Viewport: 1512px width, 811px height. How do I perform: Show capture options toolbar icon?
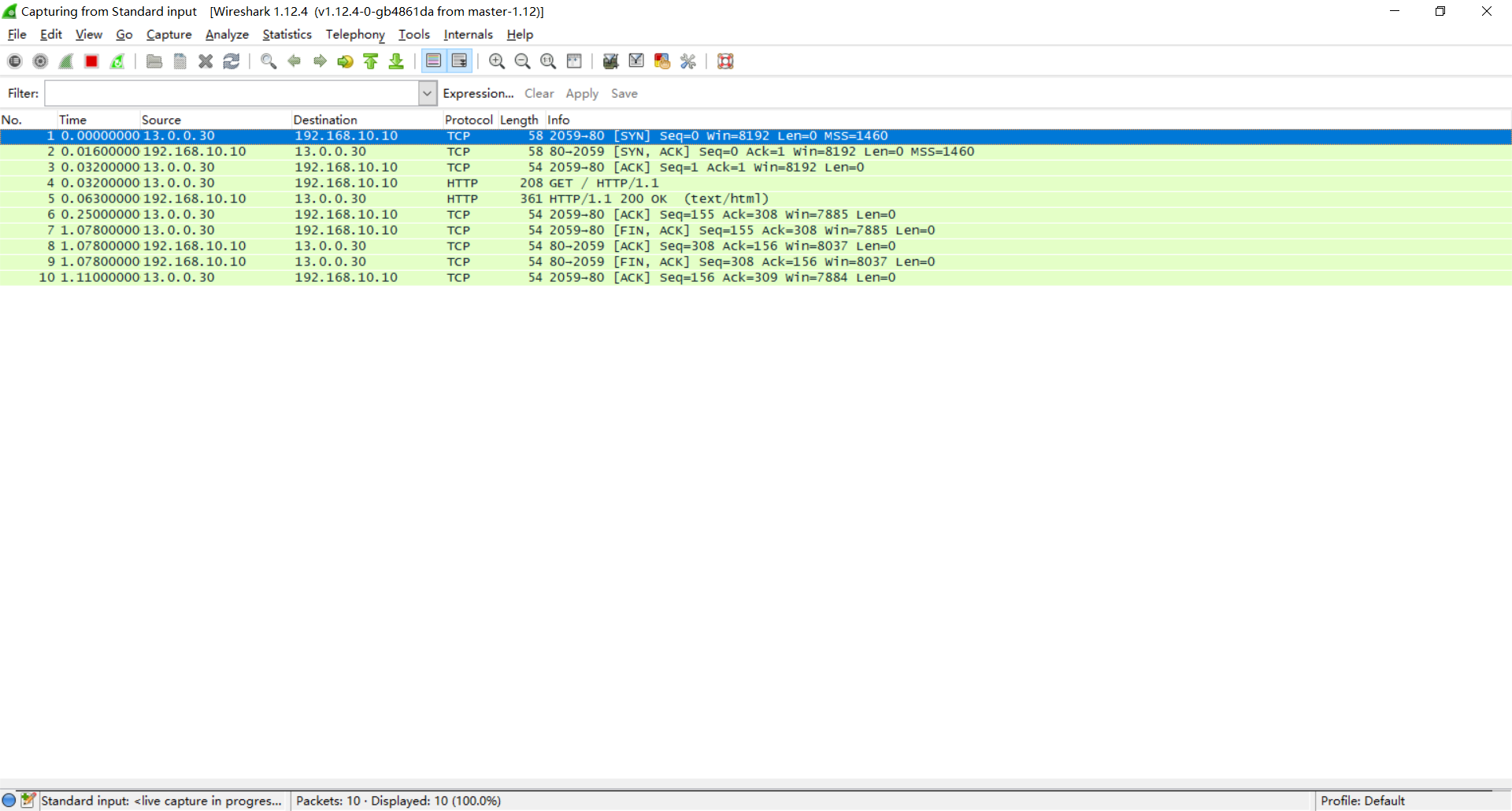[40, 61]
